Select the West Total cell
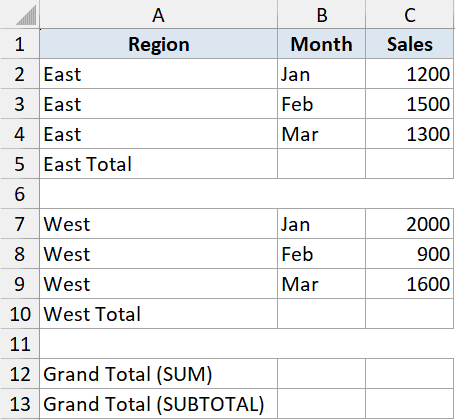Viewport: 455px width, 420px height. pyautogui.click(x=158, y=314)
